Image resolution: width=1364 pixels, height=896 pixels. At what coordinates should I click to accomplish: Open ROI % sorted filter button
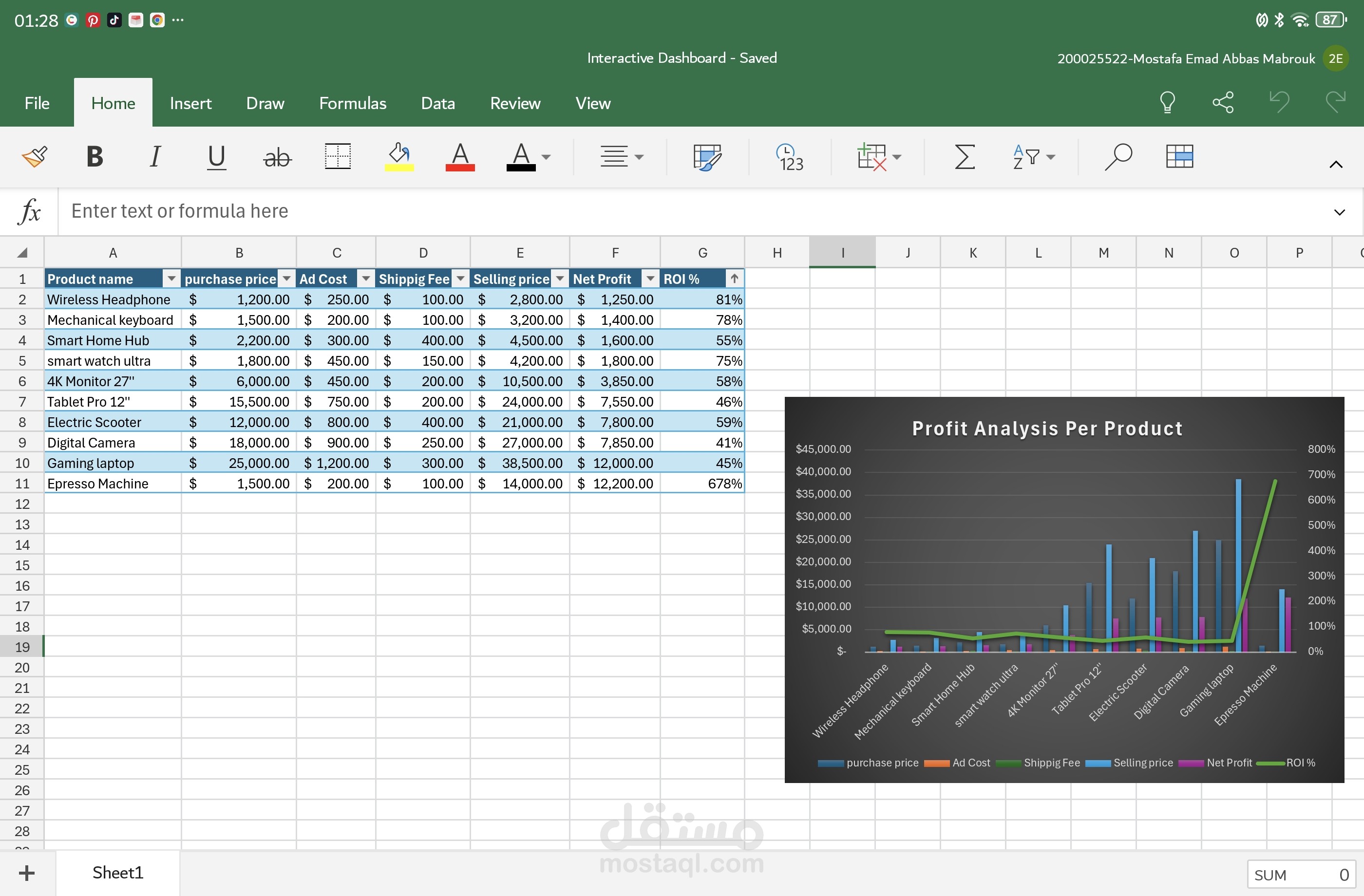click(734, 279)
